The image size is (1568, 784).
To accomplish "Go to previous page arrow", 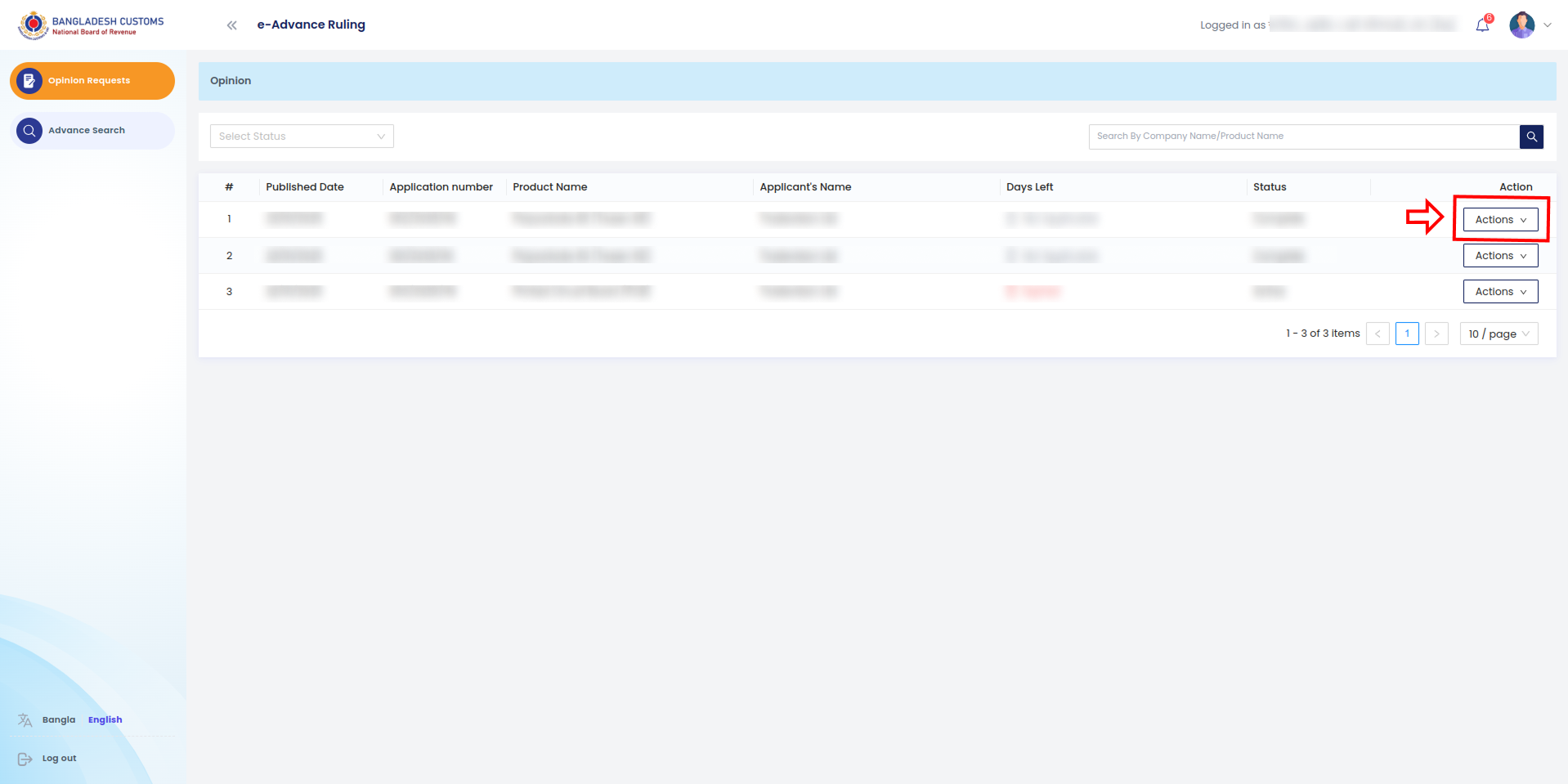I will point(1378,334).
